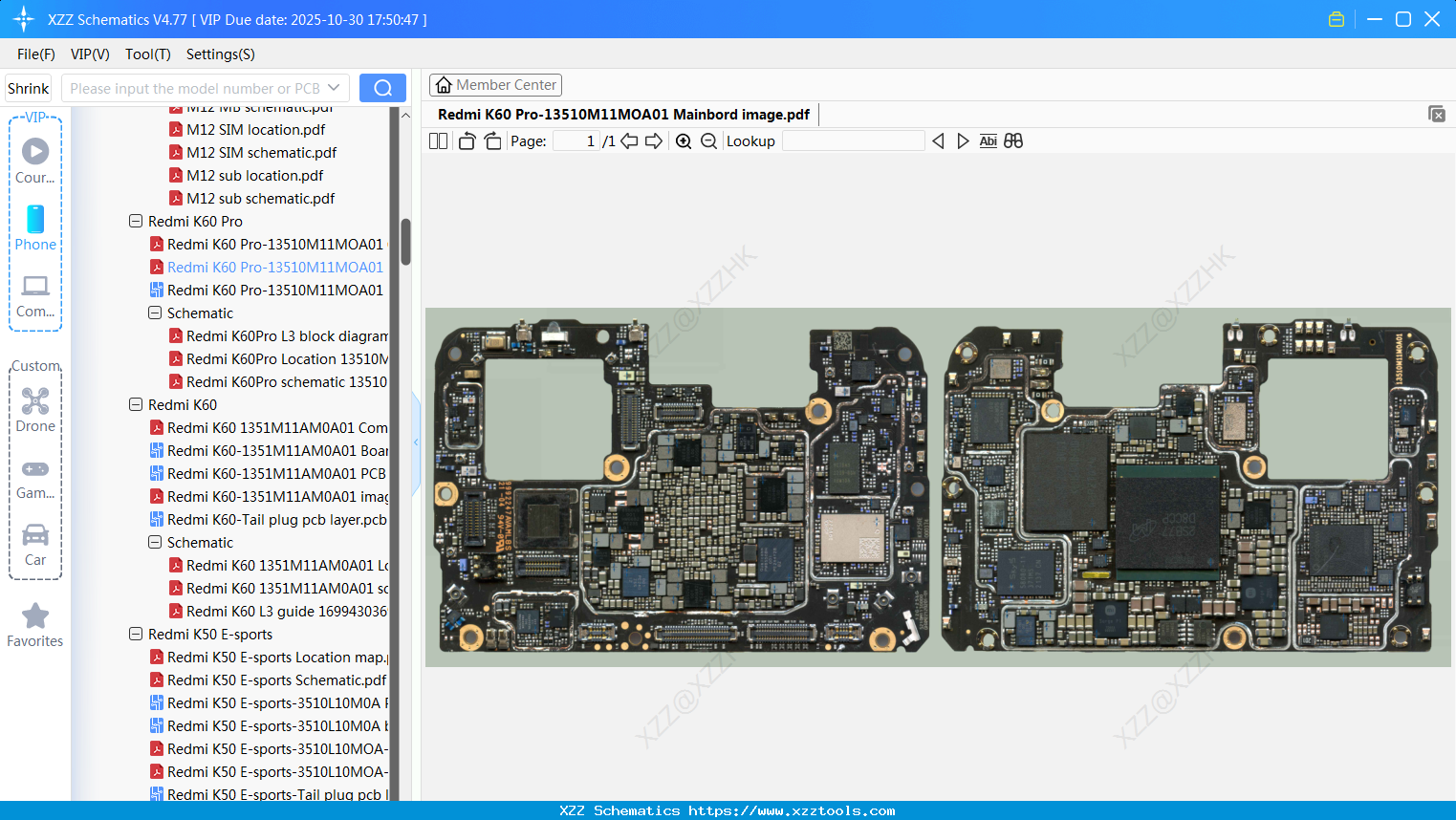The width and height of the screenshot is (1456, 820).
Task: Type in the Lookup search field
Action: [854, 140]
